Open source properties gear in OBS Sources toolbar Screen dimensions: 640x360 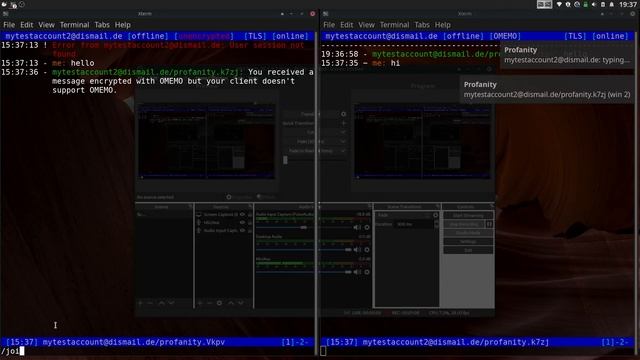pos(219,303)
